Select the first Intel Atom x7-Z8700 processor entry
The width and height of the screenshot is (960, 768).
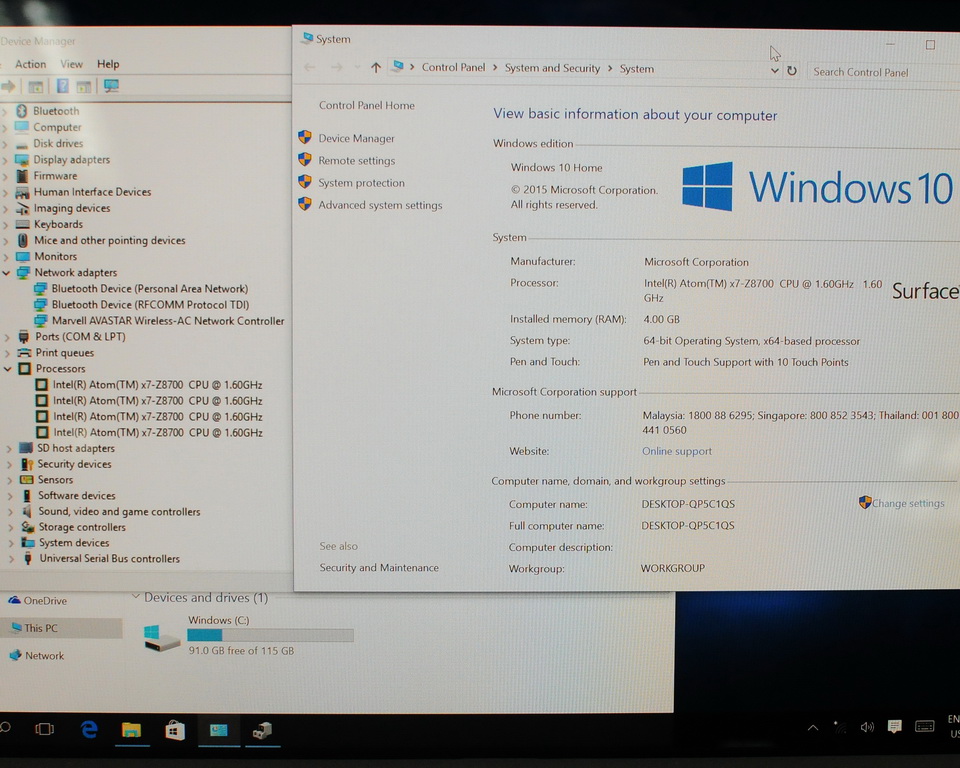(x=157, y=385)
